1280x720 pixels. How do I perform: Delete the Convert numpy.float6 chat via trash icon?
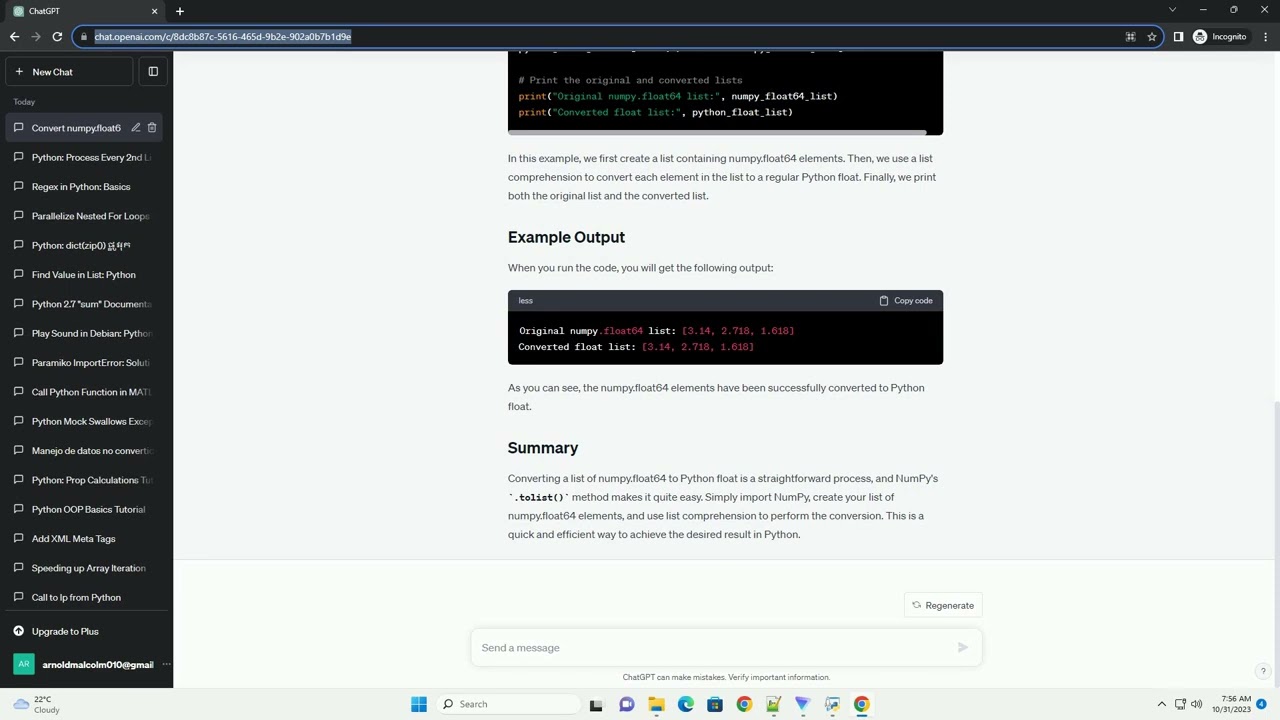coord(152,128)
